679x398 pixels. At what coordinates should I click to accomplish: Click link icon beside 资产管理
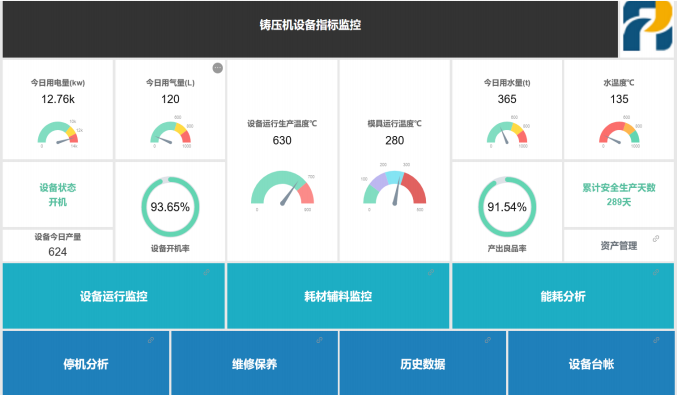pyautogui.click(x=656, y=239)
